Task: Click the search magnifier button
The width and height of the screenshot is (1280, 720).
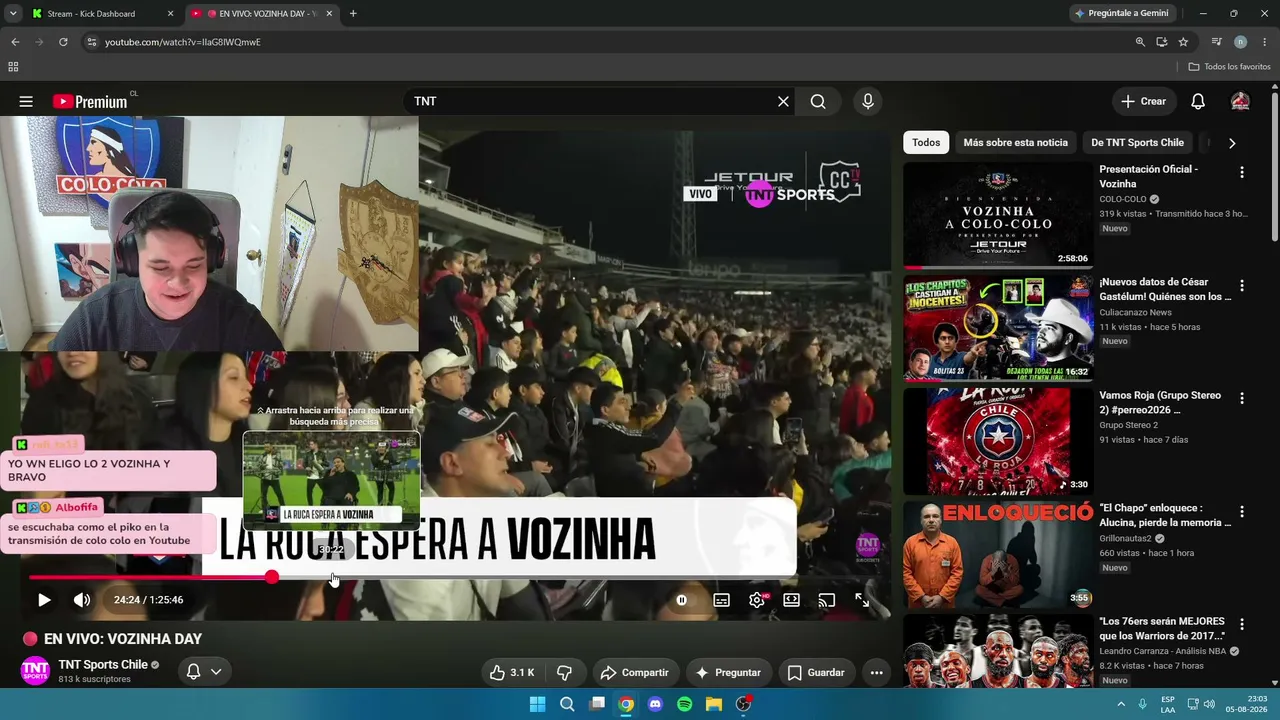Action: click(818, 101)
